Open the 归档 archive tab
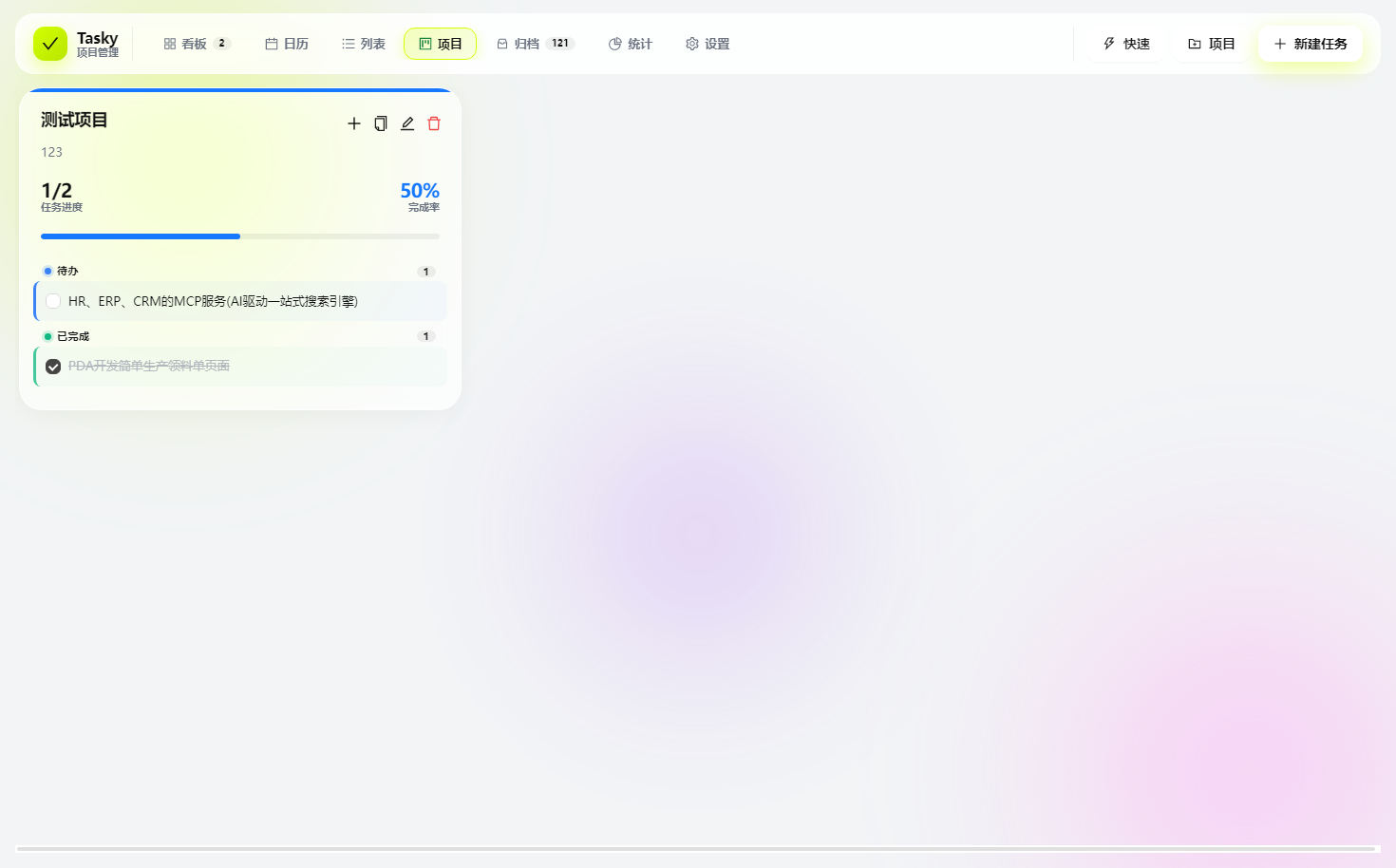This screenshot has height=868, width=1396. (536, 44)
